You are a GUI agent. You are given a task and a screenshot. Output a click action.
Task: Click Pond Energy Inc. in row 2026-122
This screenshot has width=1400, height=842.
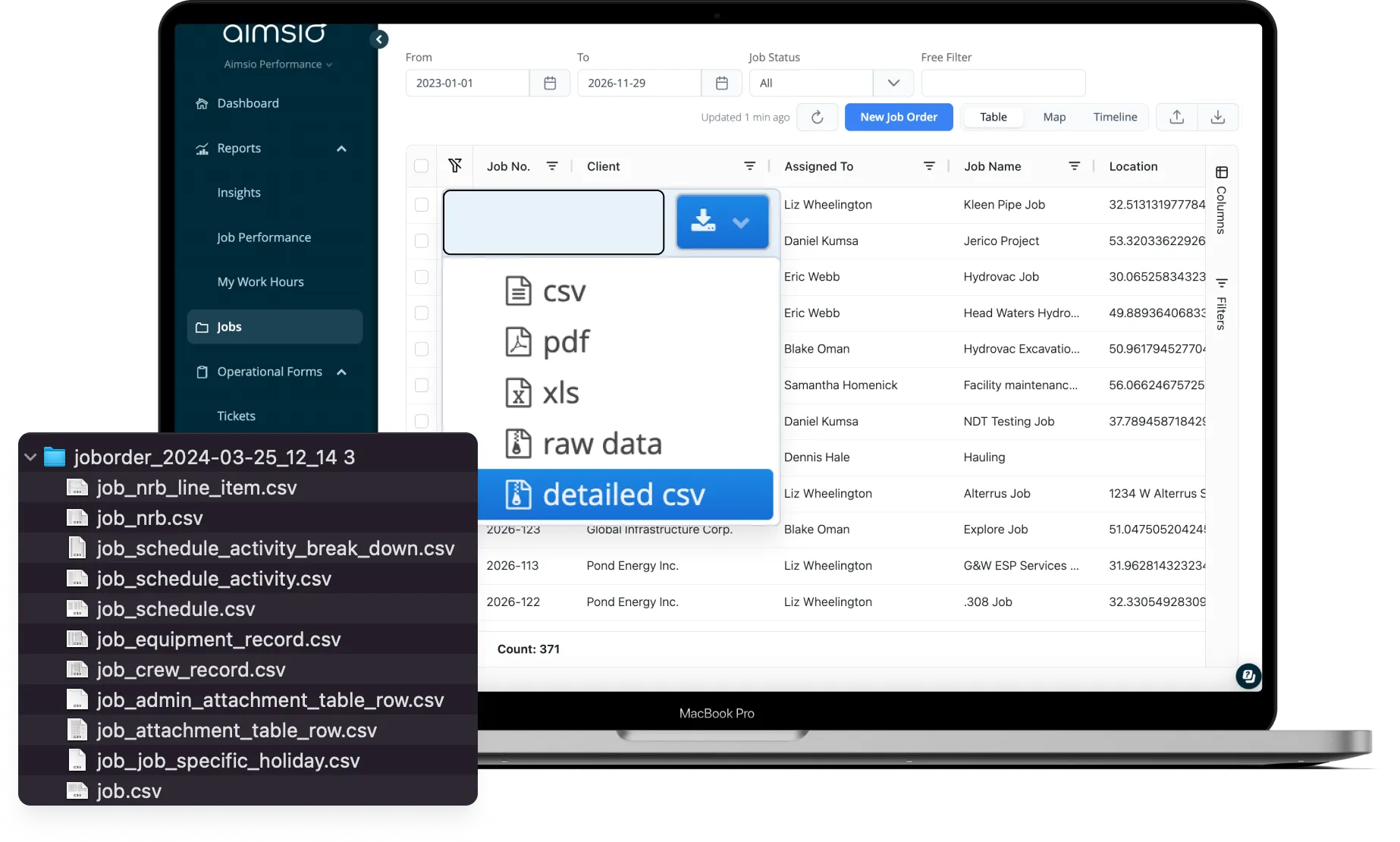(x=632, y=602)
